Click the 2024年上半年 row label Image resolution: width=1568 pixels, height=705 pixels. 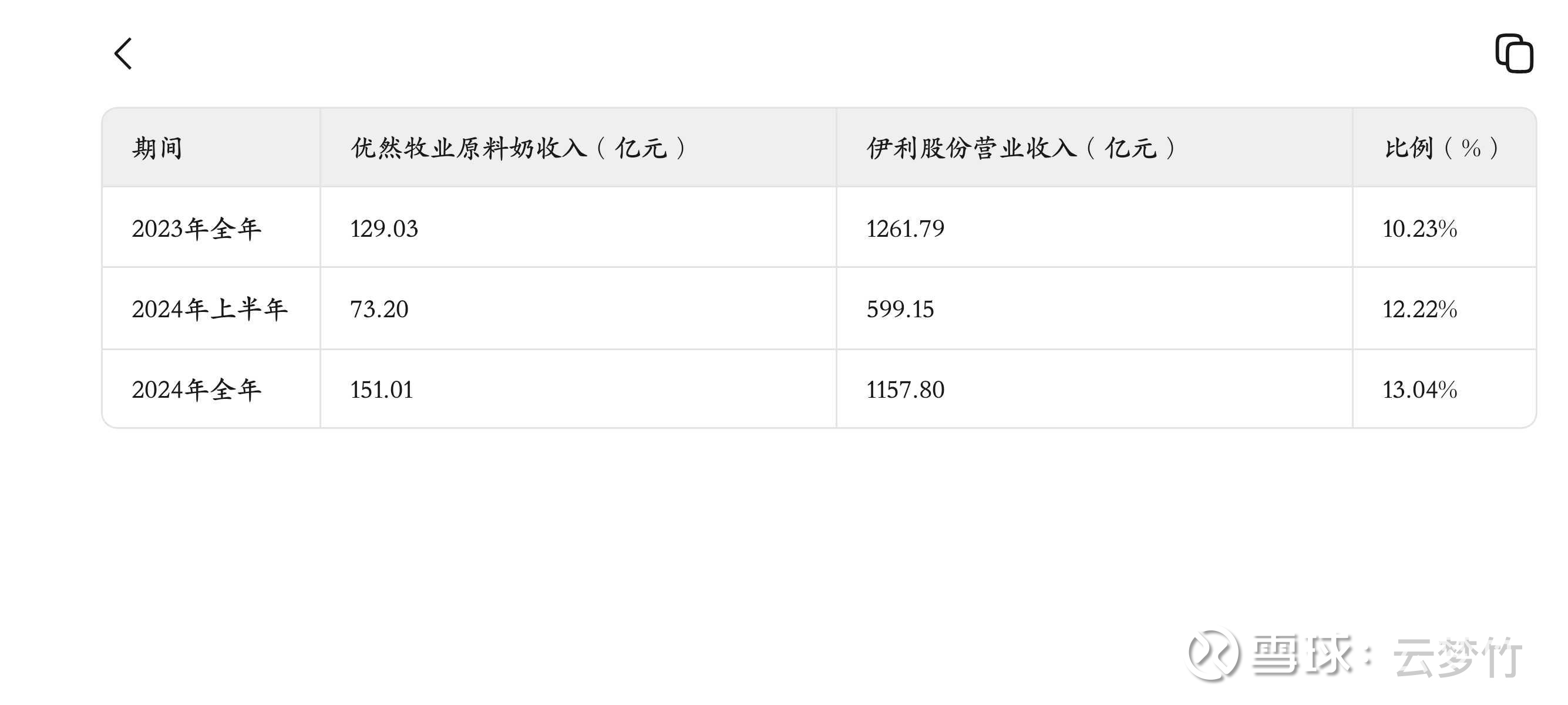(210, 308)
